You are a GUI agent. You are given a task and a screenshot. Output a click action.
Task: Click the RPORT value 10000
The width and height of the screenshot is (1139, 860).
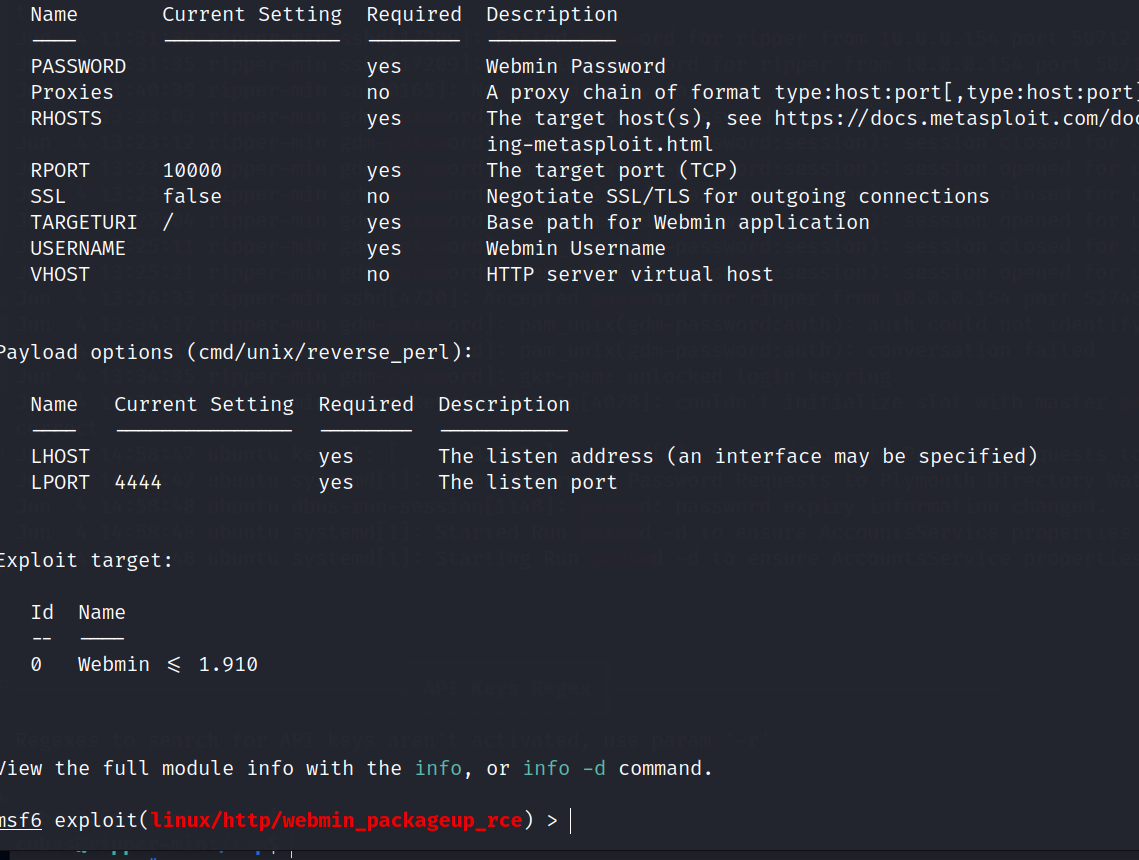(x=192, y=170)
